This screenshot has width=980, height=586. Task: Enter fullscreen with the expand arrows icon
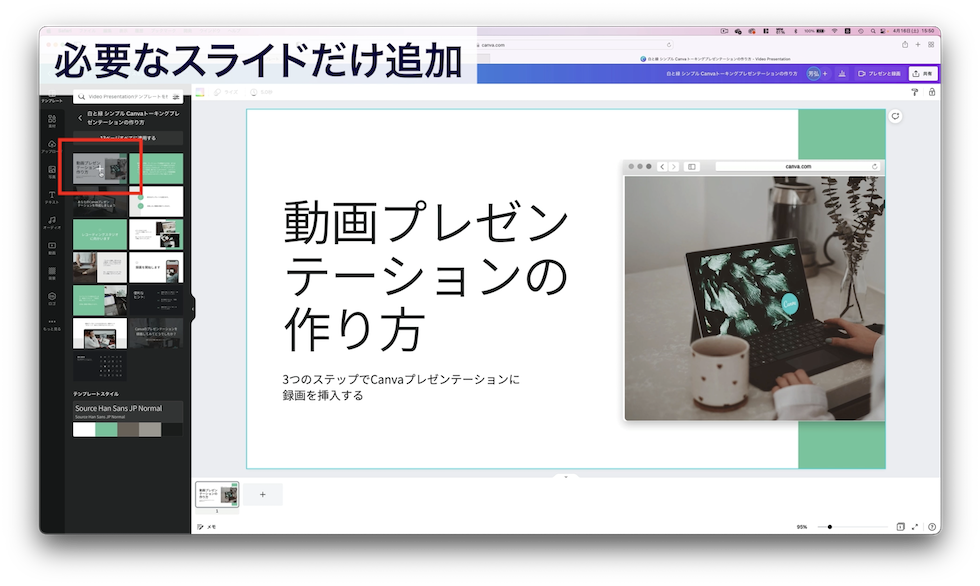click(915, 527)
